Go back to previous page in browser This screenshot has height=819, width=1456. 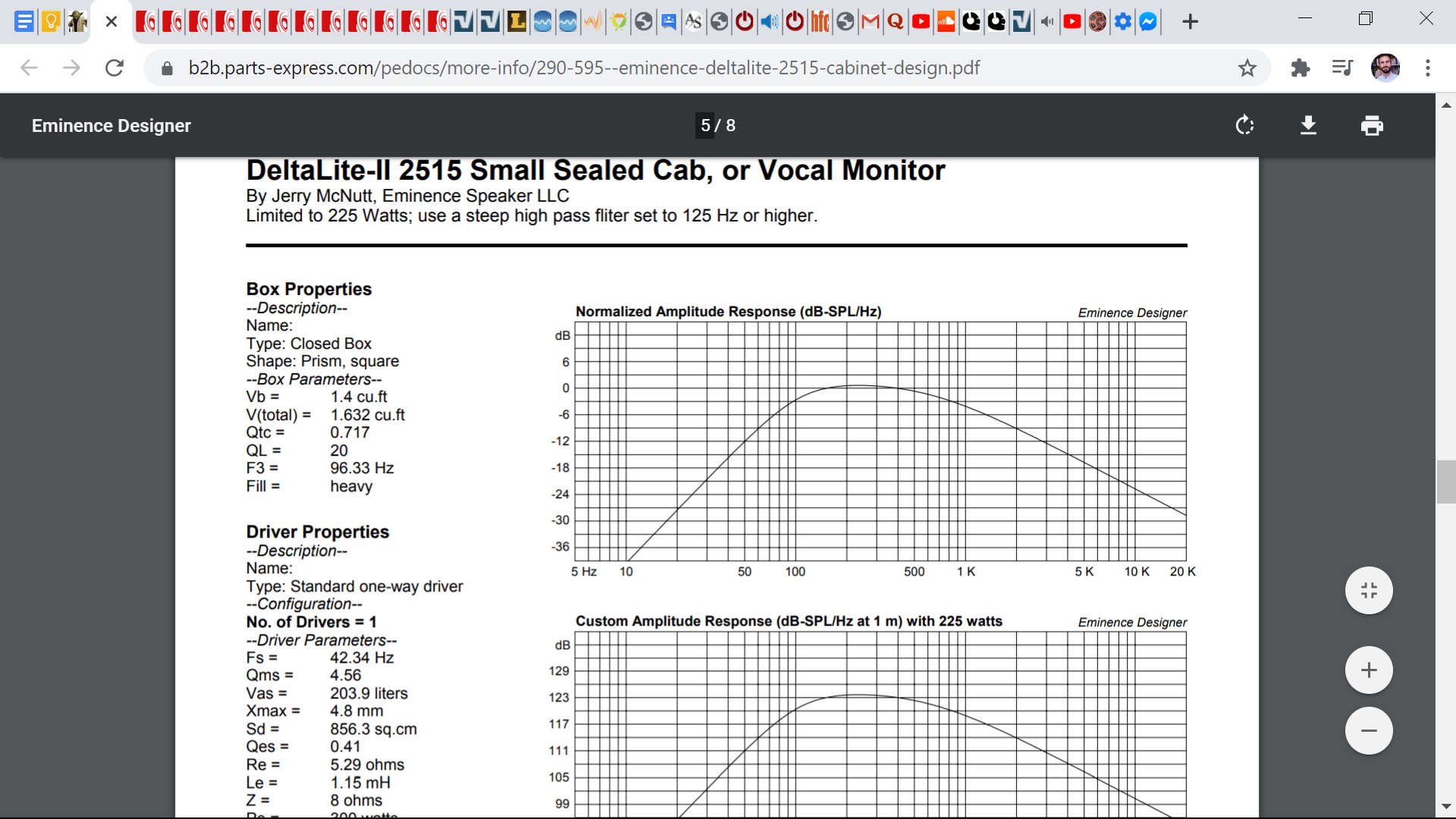click(x=29, y=67)
